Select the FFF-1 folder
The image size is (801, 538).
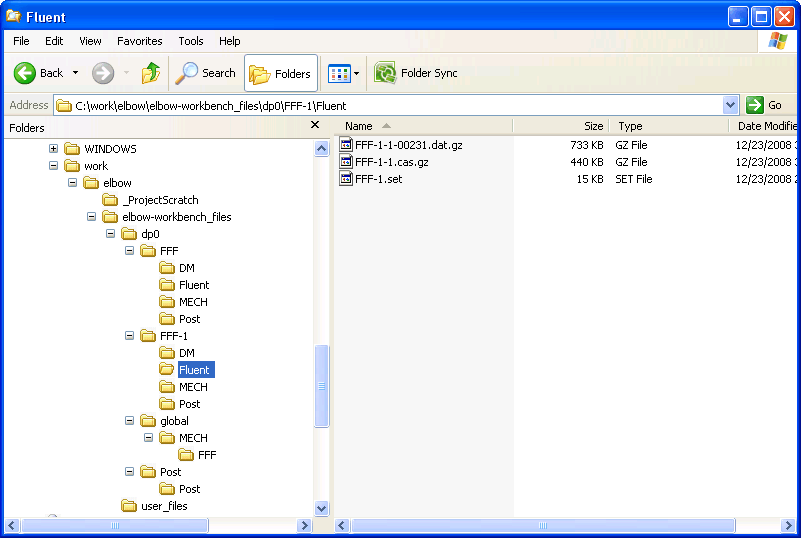click(174, 336)
